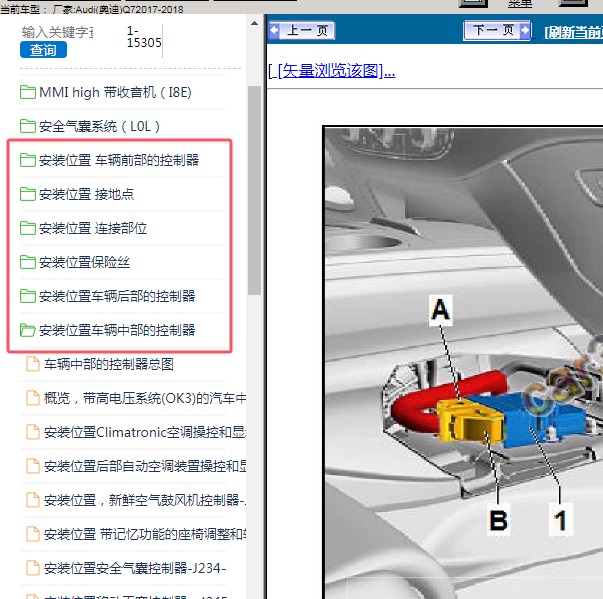Screen dimensions: 603x599
Task: Expand 安装位置 车辆前部的控制器 folder
Action: [119, 160]
